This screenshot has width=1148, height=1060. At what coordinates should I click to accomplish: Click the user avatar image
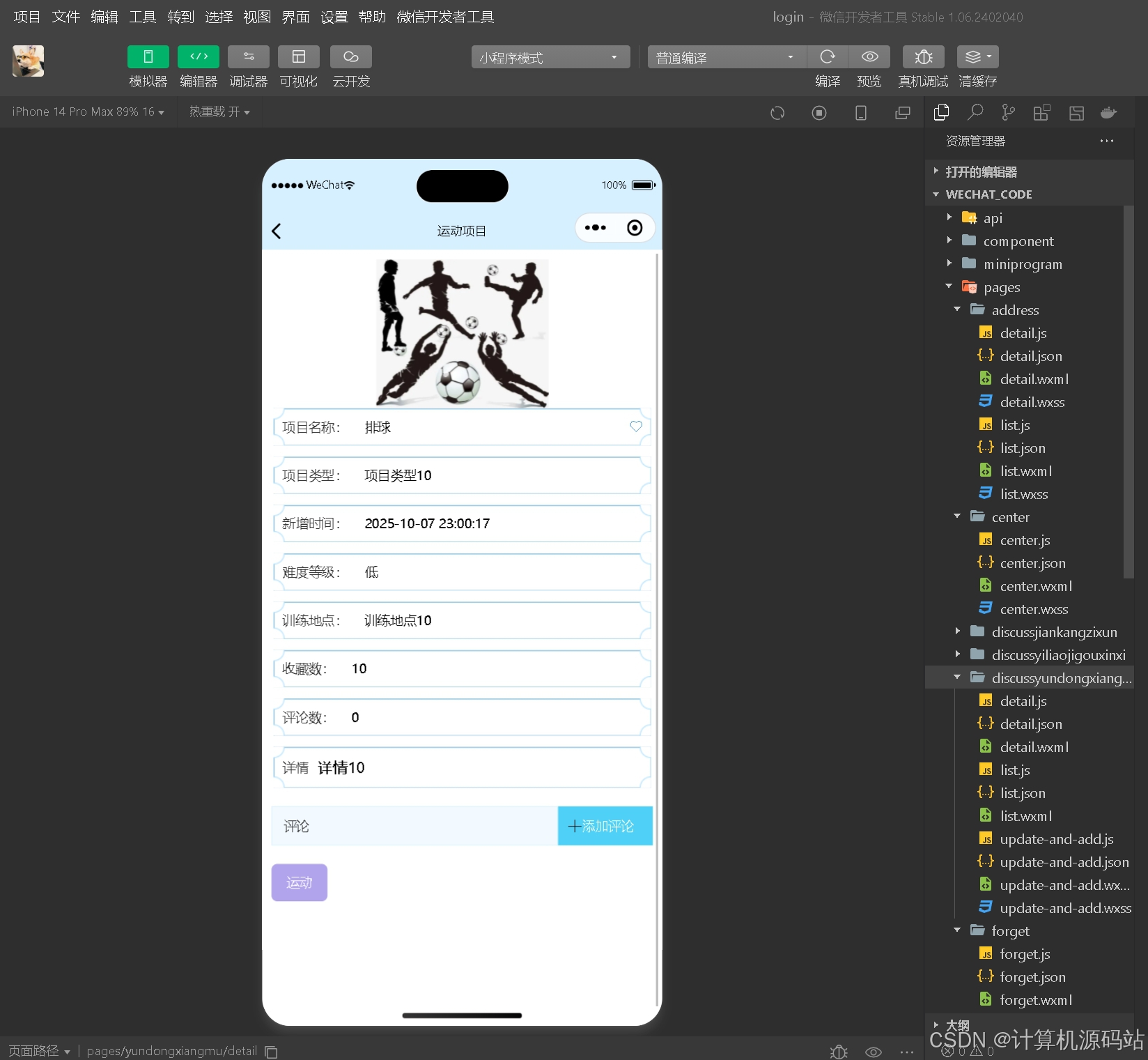point(28,61)
